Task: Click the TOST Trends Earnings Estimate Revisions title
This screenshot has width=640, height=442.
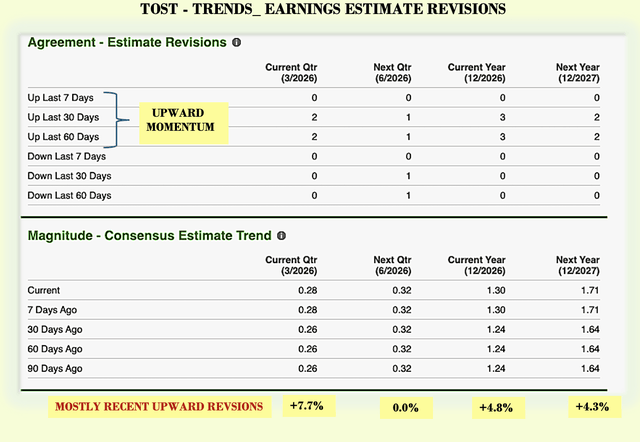Action: (x=323, y=9)
